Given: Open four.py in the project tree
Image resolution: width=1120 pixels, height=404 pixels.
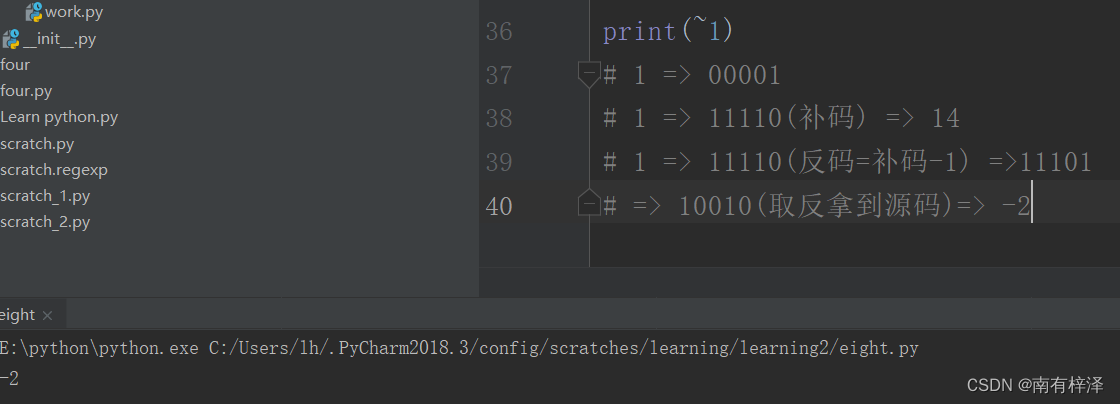Looking at the screenshot, I should (x=26, y=91).
